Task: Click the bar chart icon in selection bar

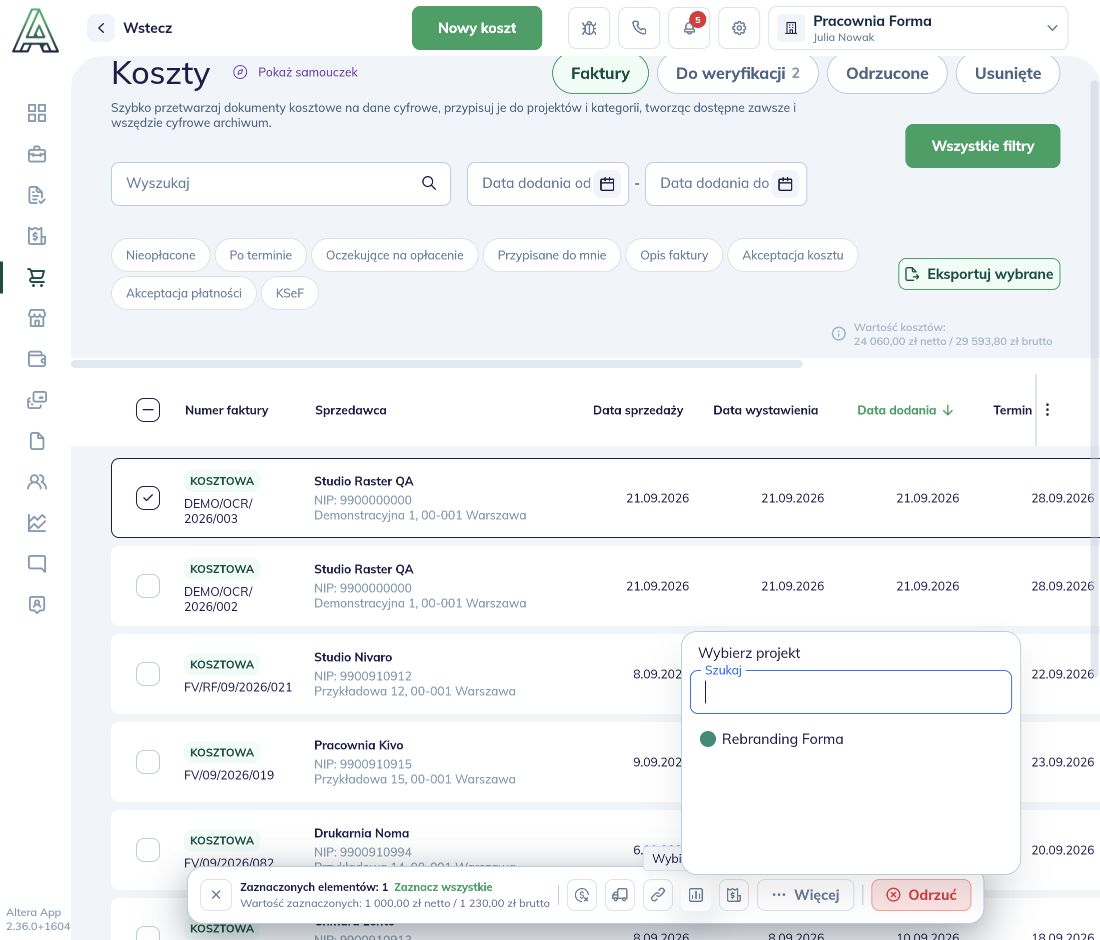Action: coord(696,894)
